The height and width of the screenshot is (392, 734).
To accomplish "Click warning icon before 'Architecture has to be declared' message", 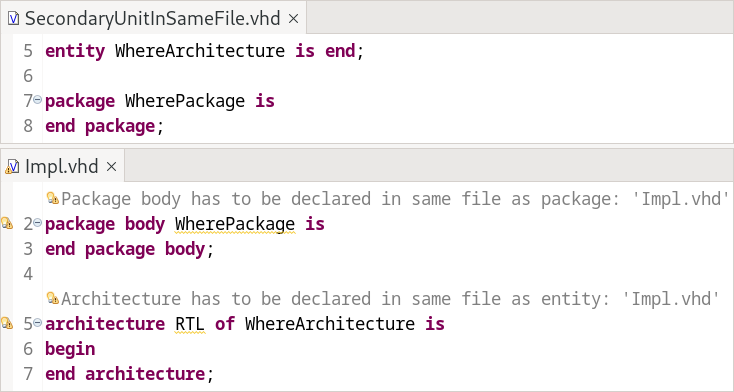I will click(52, 298).
